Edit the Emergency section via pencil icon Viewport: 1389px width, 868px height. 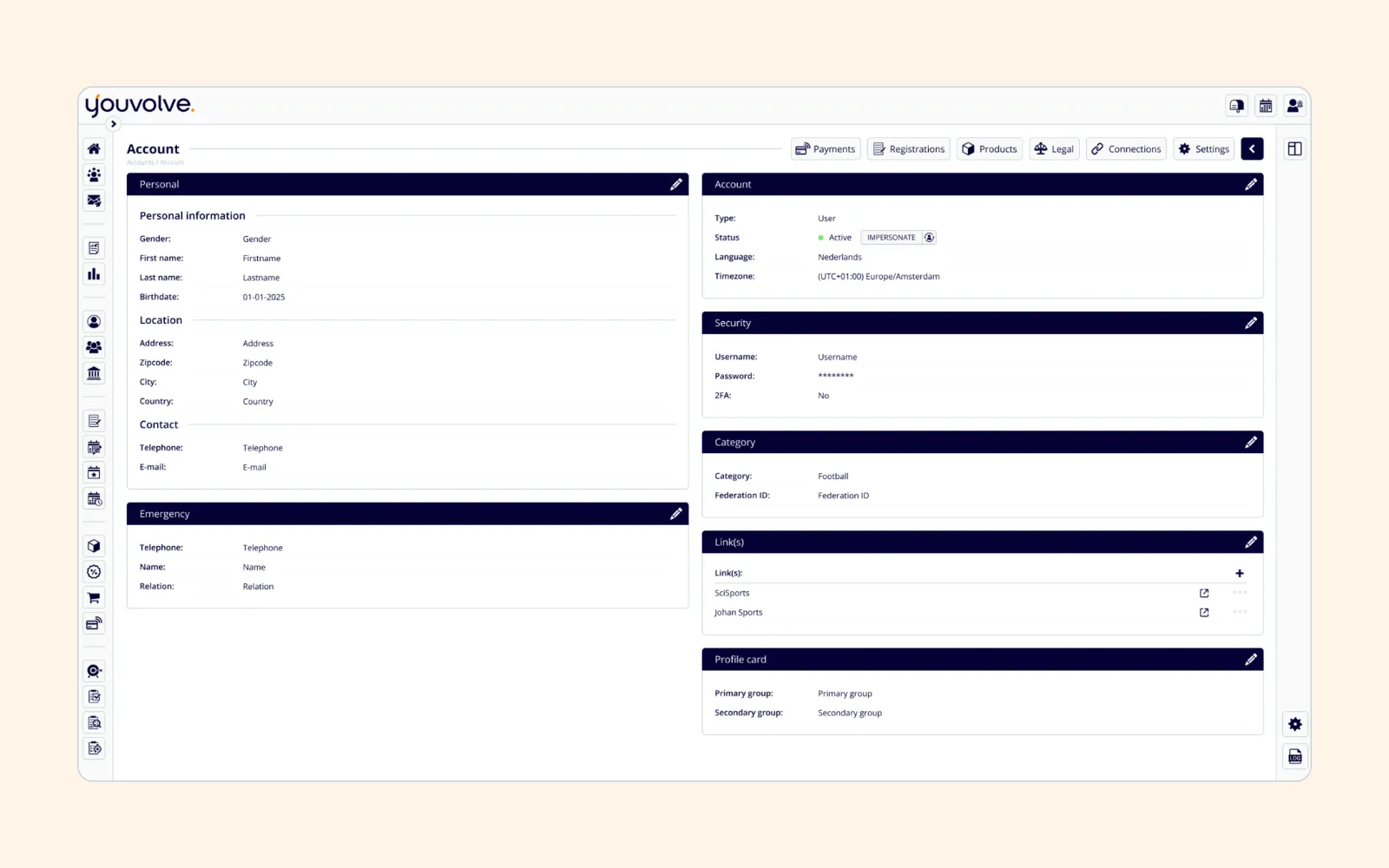point(675,514)
